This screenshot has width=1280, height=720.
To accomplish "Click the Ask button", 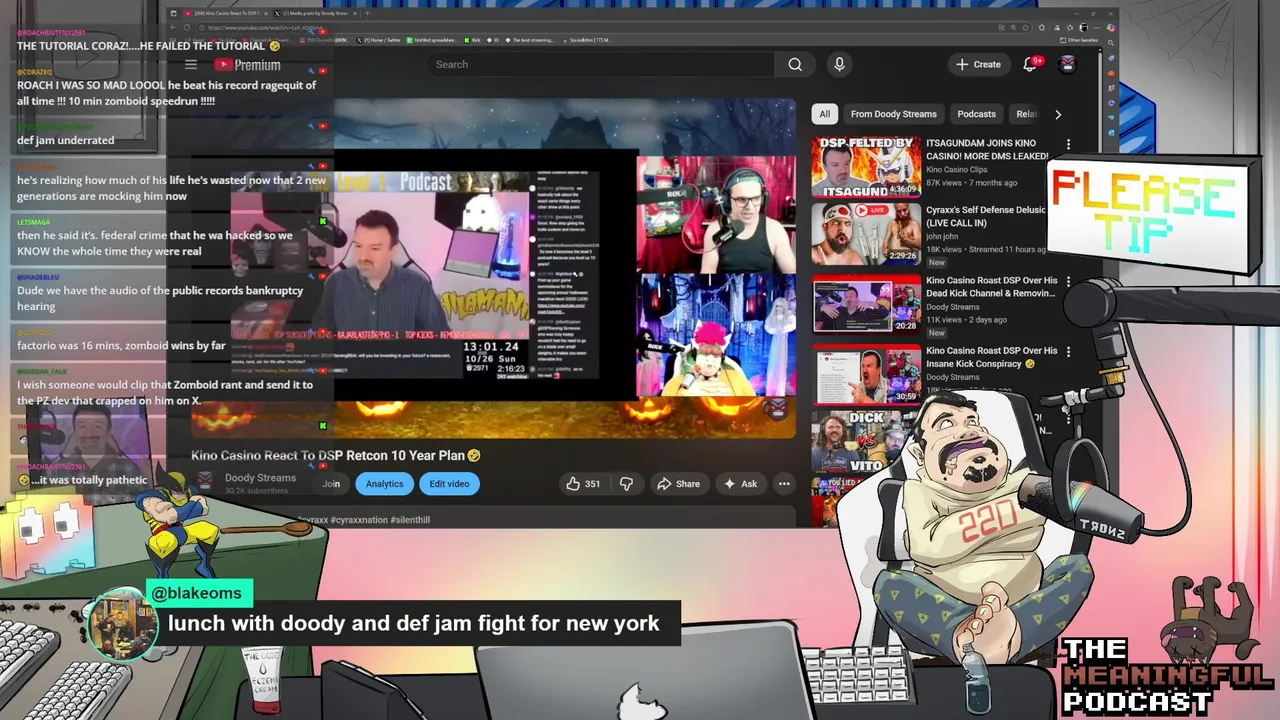I will [x=740, y=484].
